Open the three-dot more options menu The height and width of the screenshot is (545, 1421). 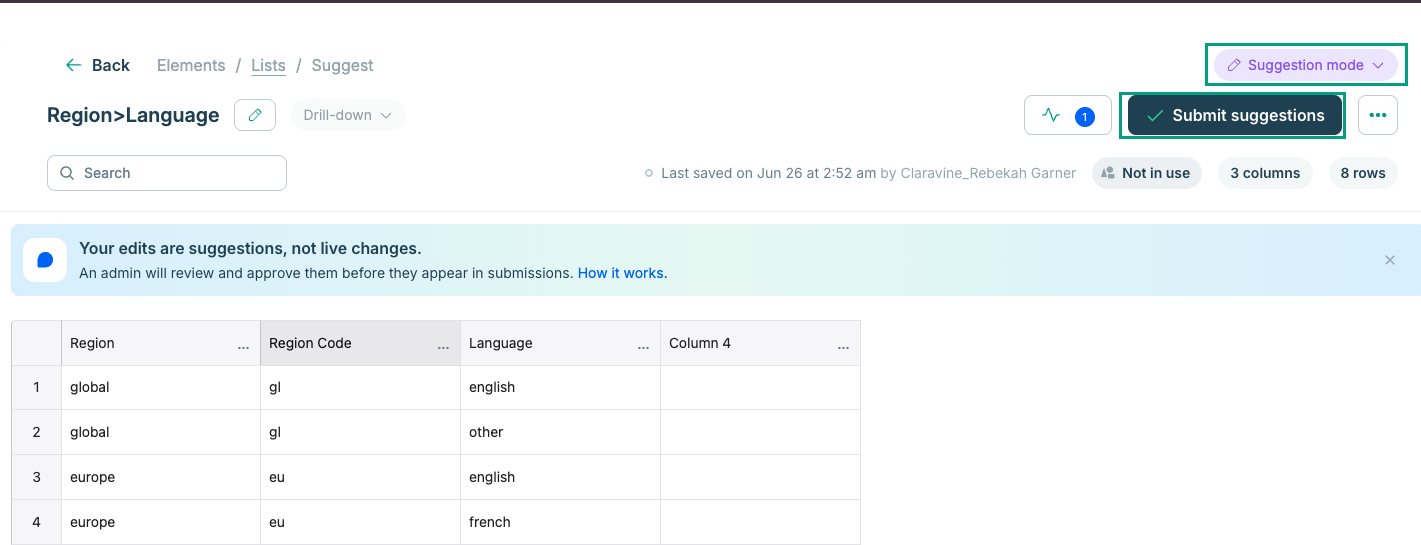1378,115
